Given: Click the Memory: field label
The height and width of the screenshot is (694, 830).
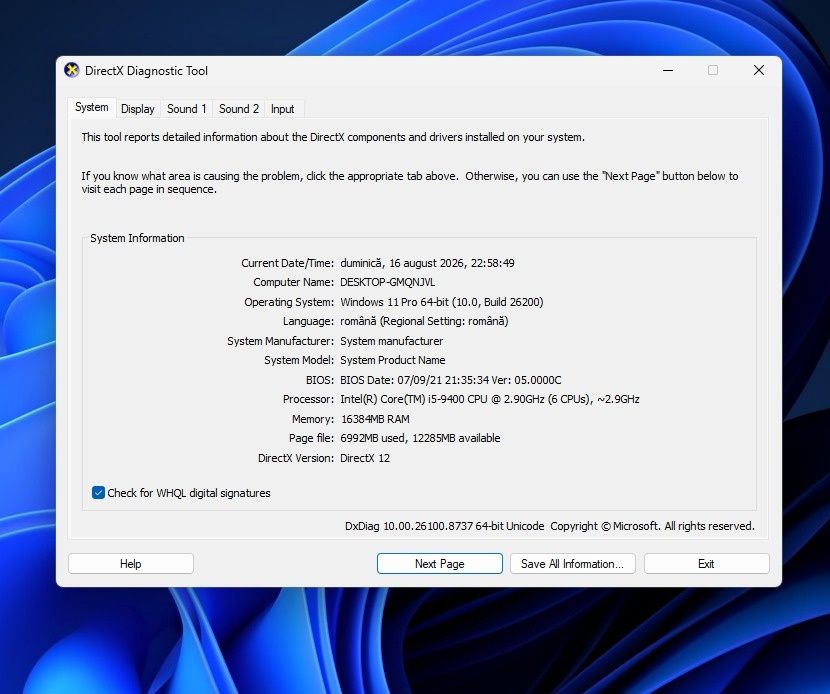Looking at the screenshot, I should tap(313, 419).
